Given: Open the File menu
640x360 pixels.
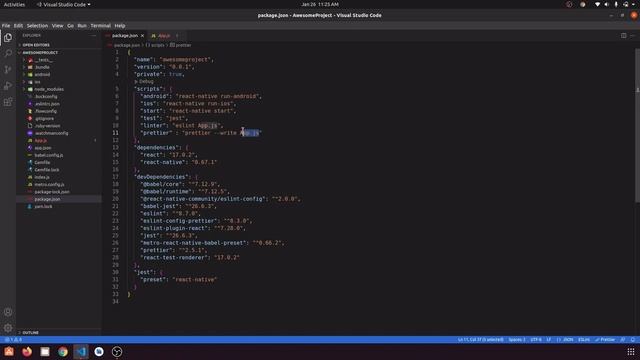Looking at the screenshot, I should tap(6, 25).
